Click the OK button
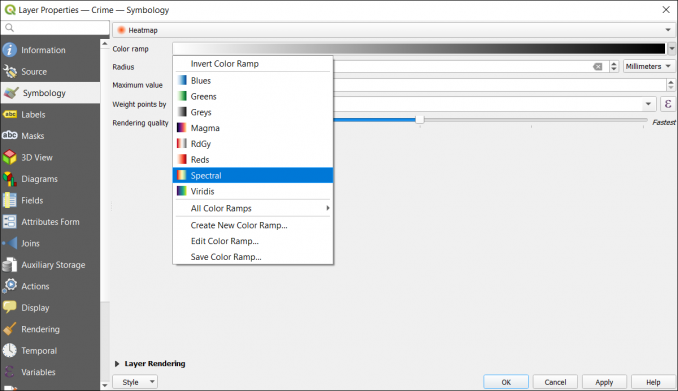 point(506,382)
